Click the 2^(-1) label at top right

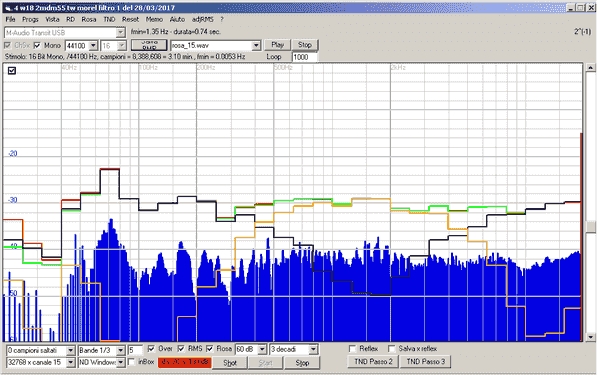pyautogui.click(x=582, y=32)
